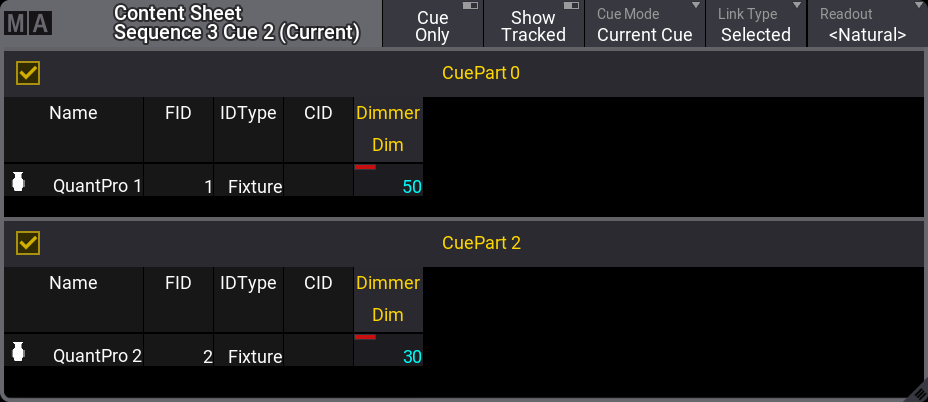Open the Readout dropdown

coord(867,24)
